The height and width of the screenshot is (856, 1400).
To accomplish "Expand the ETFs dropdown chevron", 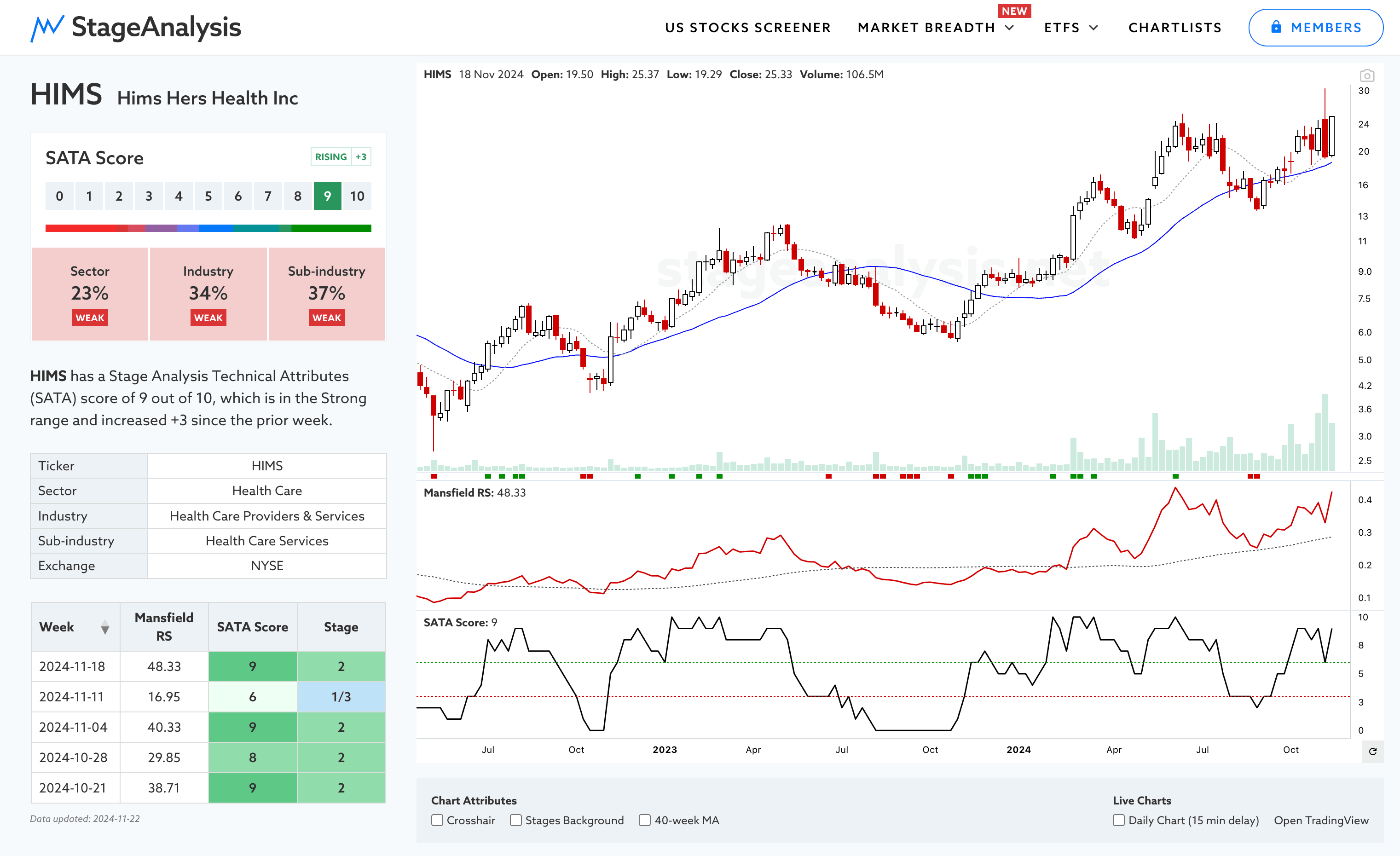I will point(1093,28).
